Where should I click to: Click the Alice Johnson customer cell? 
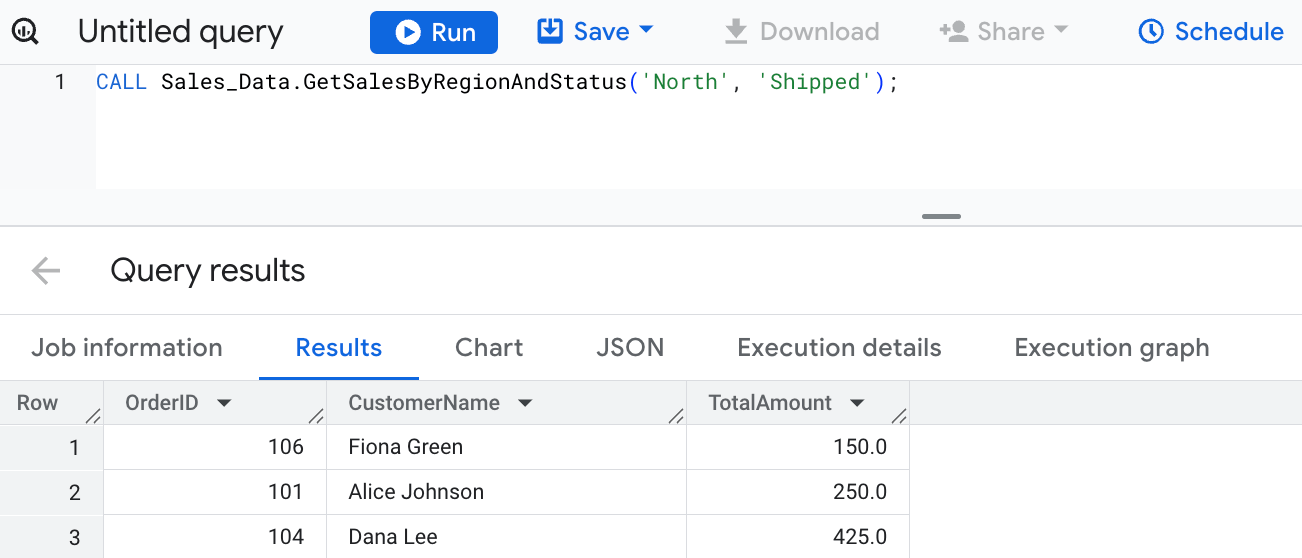506,492
